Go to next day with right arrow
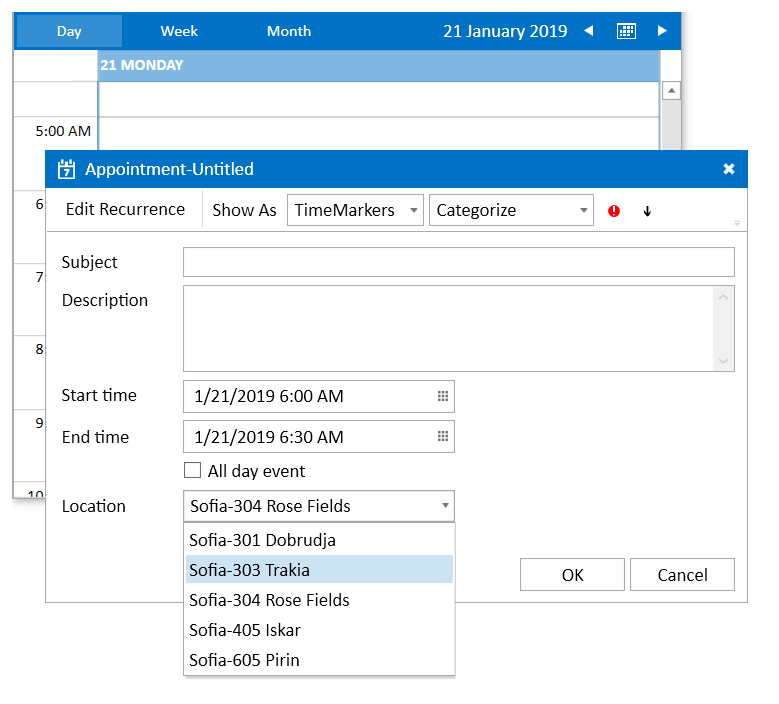Image resolution: width=779 pixels, height=704 pixels. 662,31
